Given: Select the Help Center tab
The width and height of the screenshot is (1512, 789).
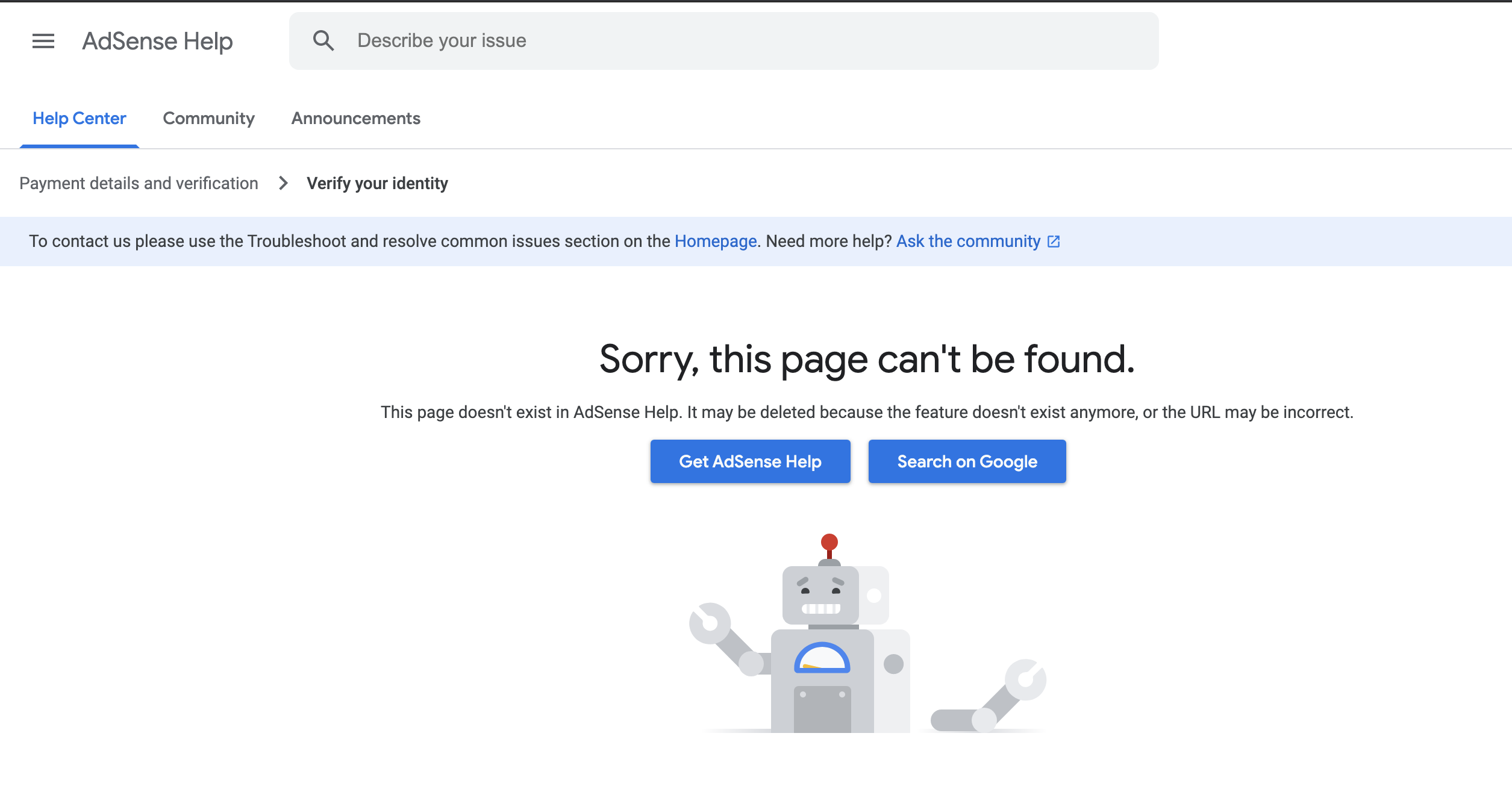Looking at the screenshot, I should [79, 118].
